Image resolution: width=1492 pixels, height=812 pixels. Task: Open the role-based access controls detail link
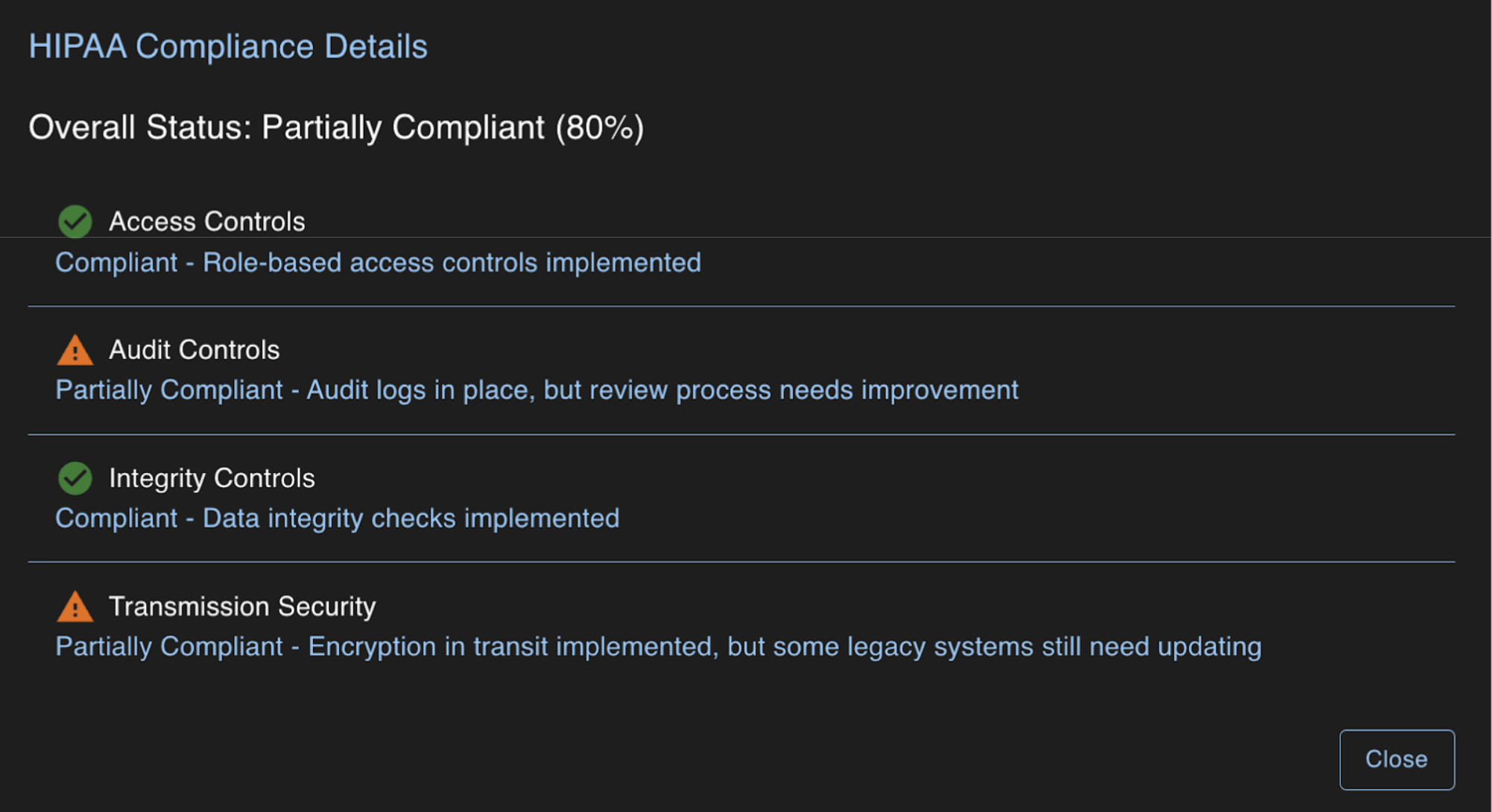[x=377, y=263]
